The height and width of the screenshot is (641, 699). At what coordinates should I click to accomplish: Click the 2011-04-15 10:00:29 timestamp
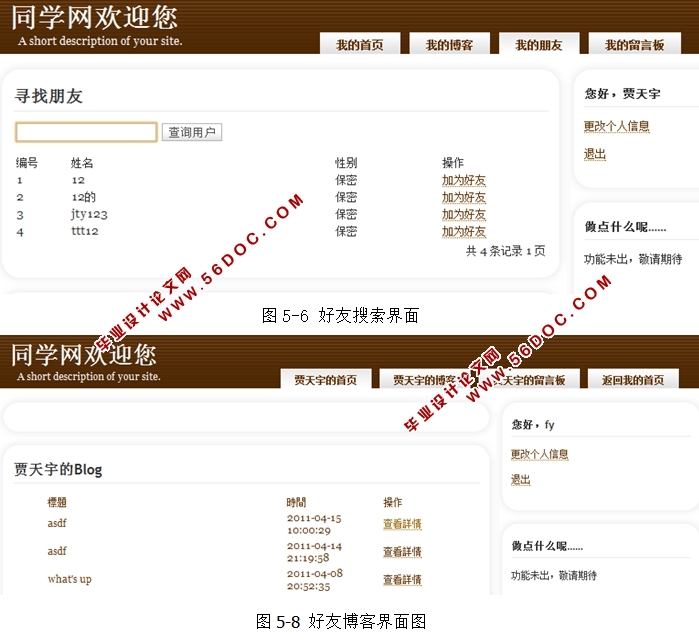coord(314,524)
